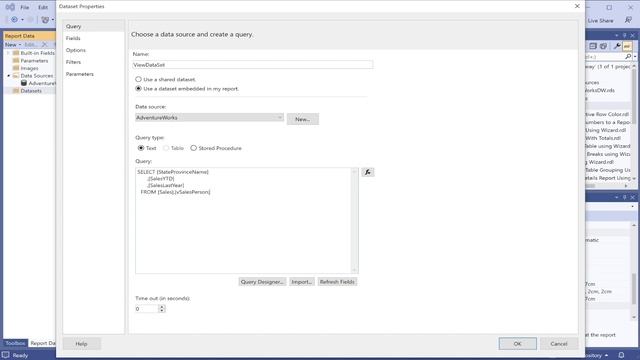The image size is (640, 360).
Task: Select 'Use a shared dataset' radio option
Action: 138,79
